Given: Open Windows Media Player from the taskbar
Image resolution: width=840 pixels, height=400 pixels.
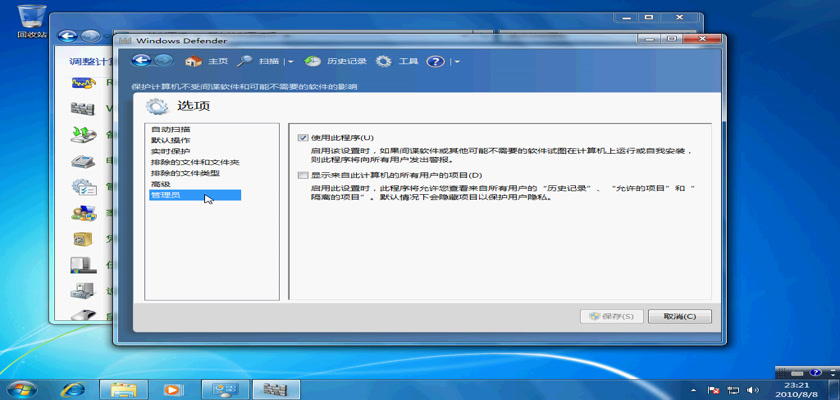Looking at the screenshot, I should coord(173,389).
